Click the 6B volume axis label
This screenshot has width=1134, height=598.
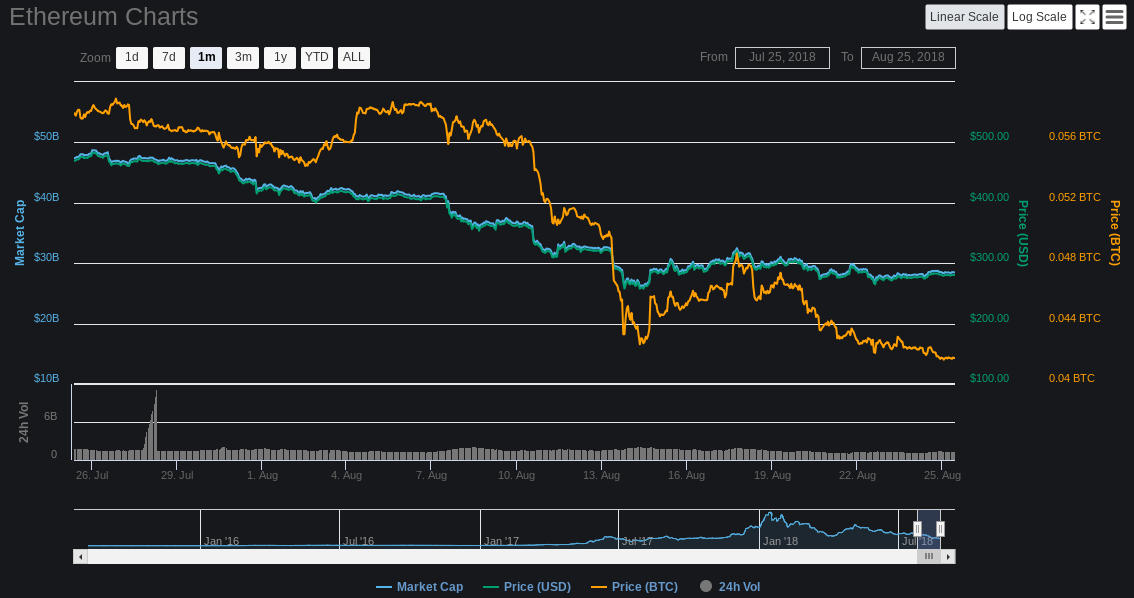[x=51, y=417]
